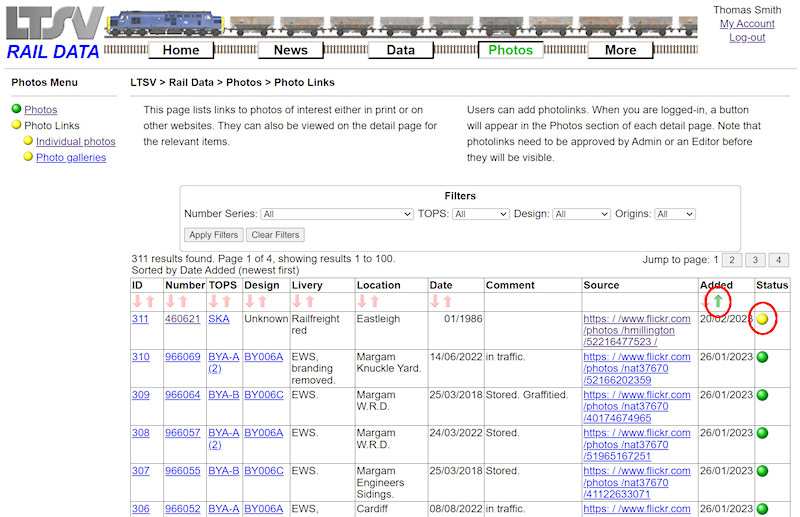Click green status dot for entry 310

tap(762, 357)
